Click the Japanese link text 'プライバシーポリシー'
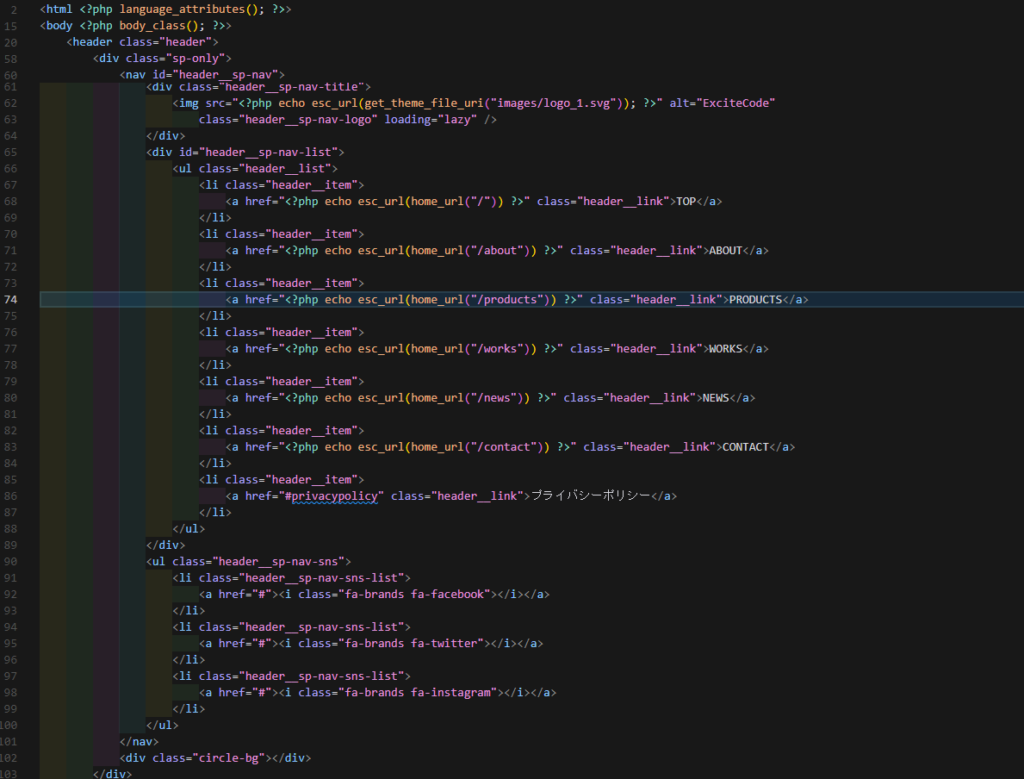The width and height of the screenshot is (1024, 779). pyautogui.click(x=590, y=496)
